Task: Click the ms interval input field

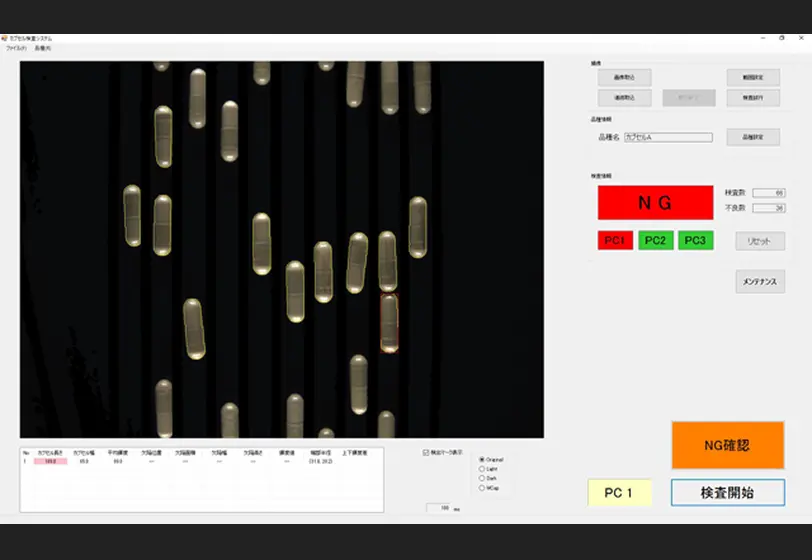Action: click(437, 508)
